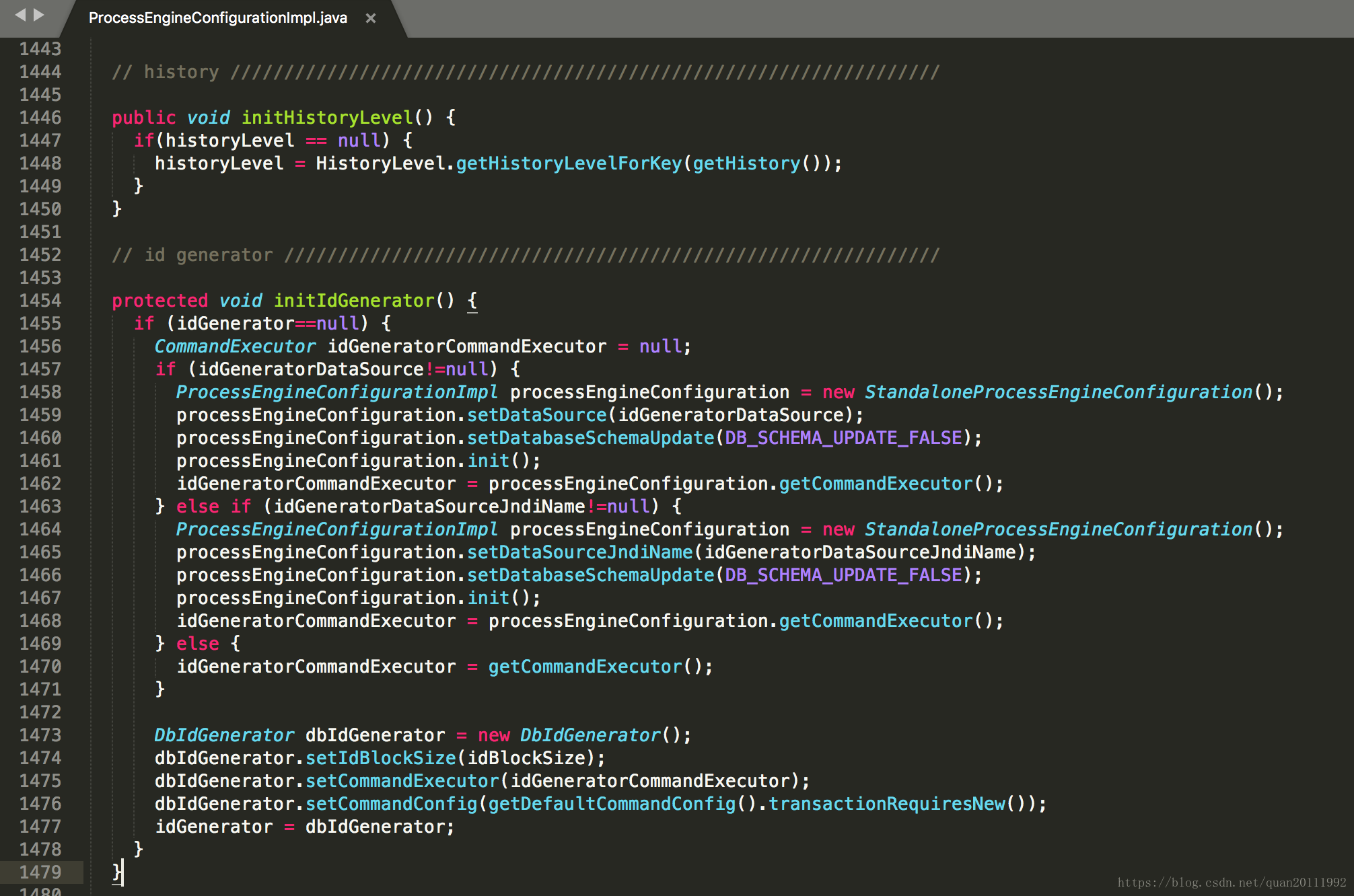Click getCommandExecutor() on line 1462
The width and height of the screenshot is (1354, 896).
click(x=887, y=484)
